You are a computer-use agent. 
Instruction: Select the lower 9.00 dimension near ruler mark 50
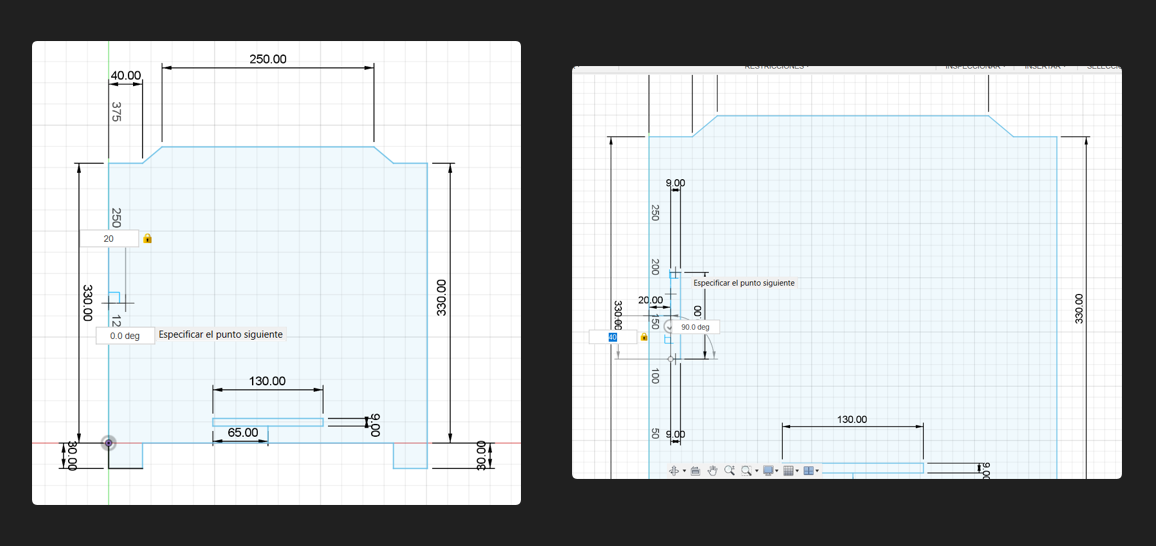[x=675, y=434]
